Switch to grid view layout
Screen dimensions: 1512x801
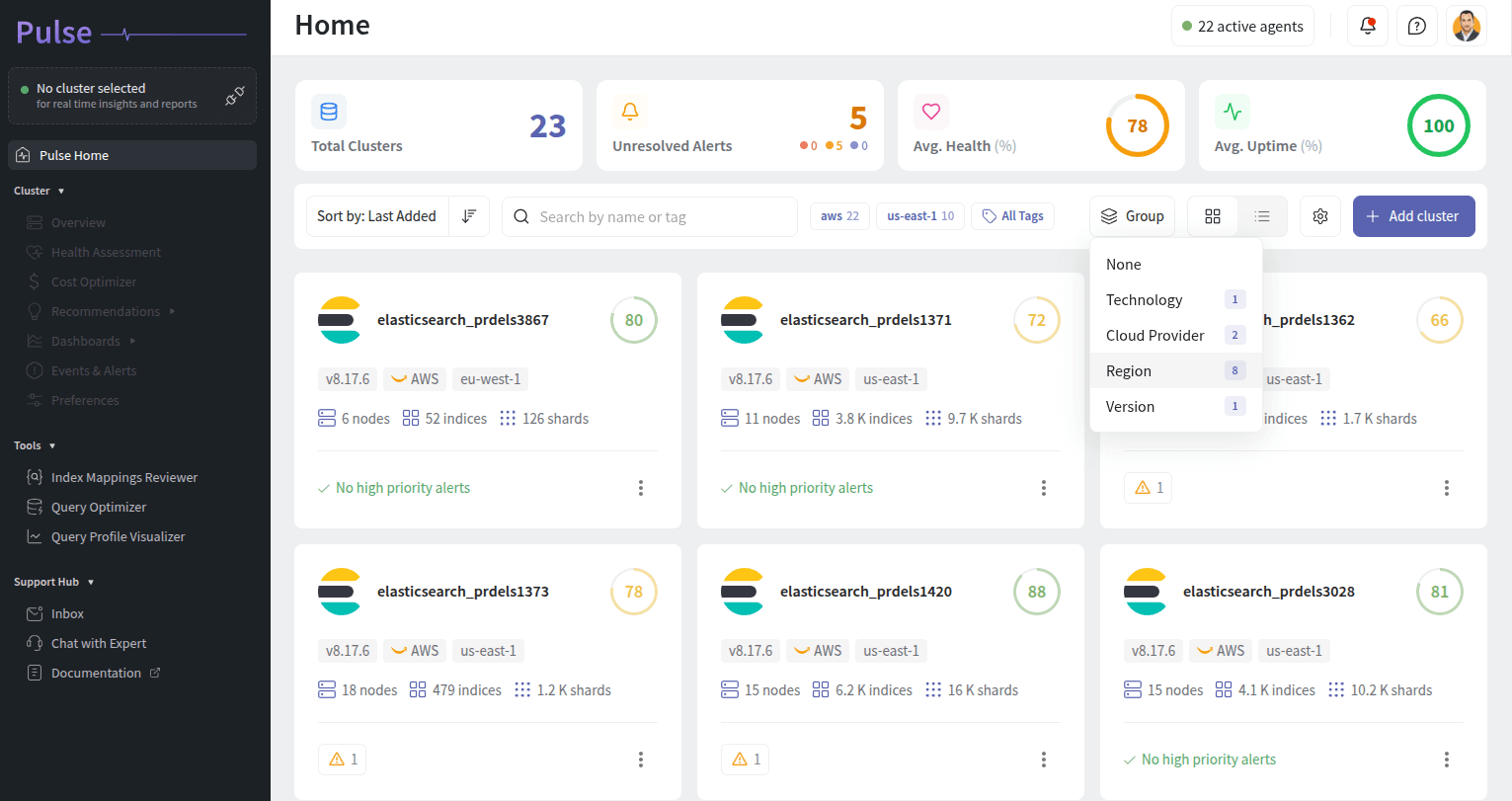pos(1213,216)
